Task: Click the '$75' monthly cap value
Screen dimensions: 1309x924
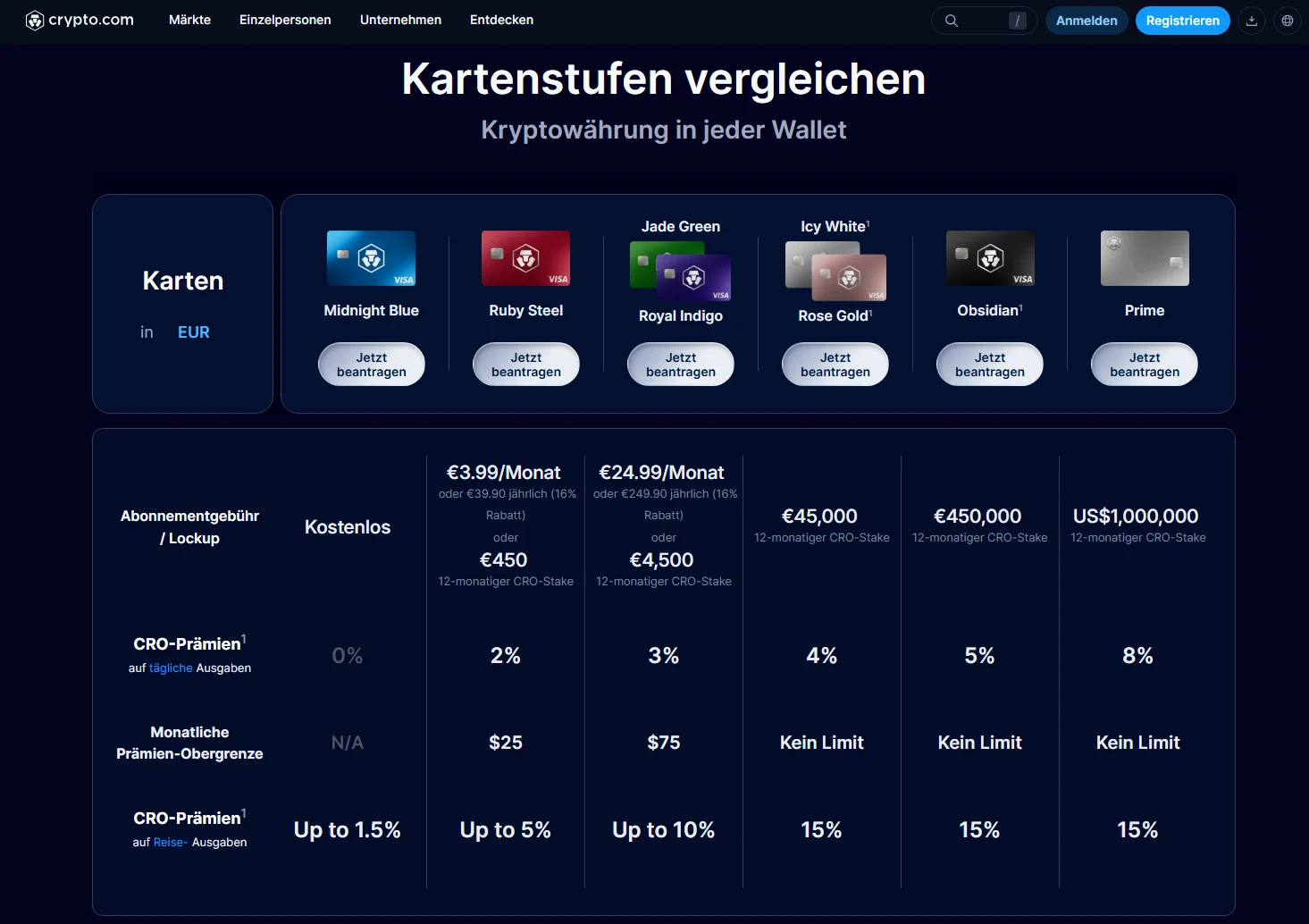Action: click(x=664, y=743)
